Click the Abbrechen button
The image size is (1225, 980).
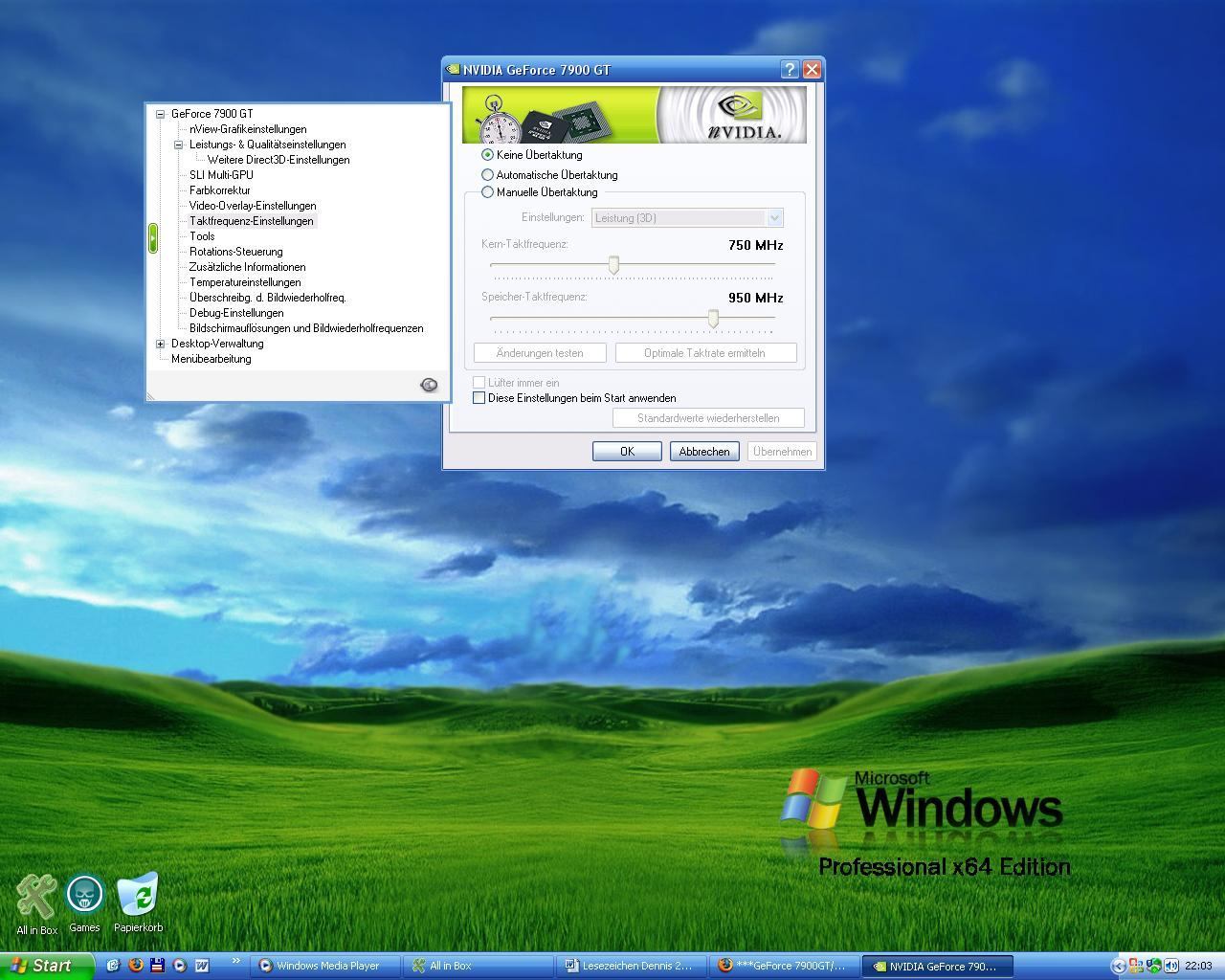pyautogui.click(x=704, y=452)
